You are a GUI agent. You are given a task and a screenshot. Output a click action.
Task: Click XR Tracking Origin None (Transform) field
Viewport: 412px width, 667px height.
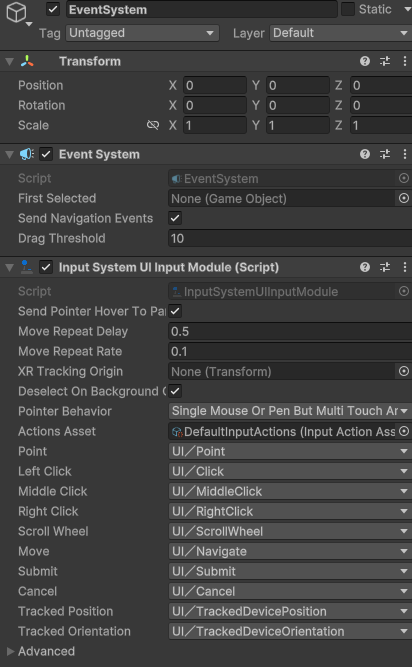point(282,371)
